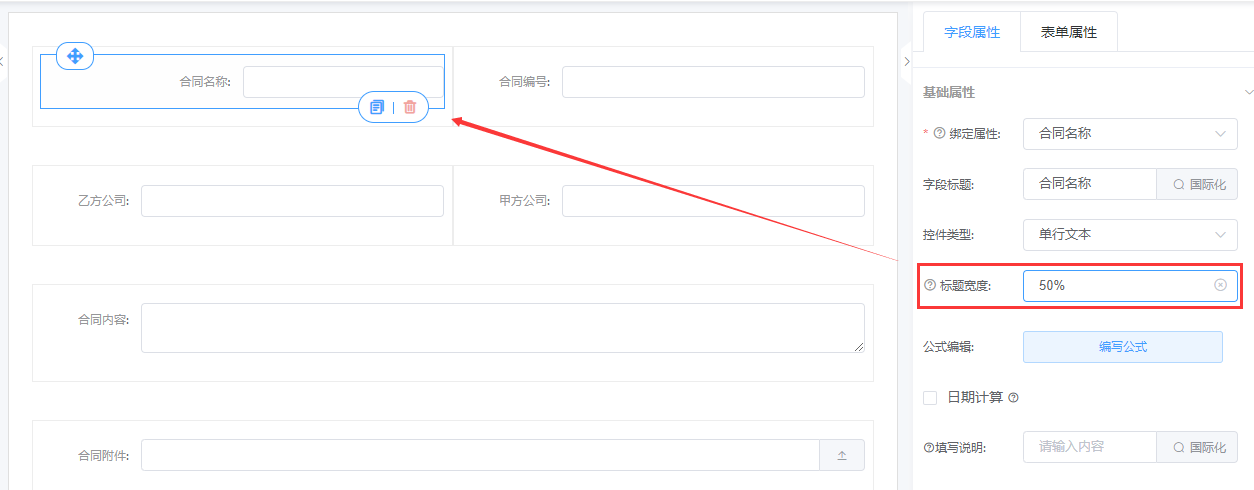This screenshot has width=1254, height=490.
Task: Clear the 标题宽度 value
Action: pyautogui.click(x=1220, y=285)
